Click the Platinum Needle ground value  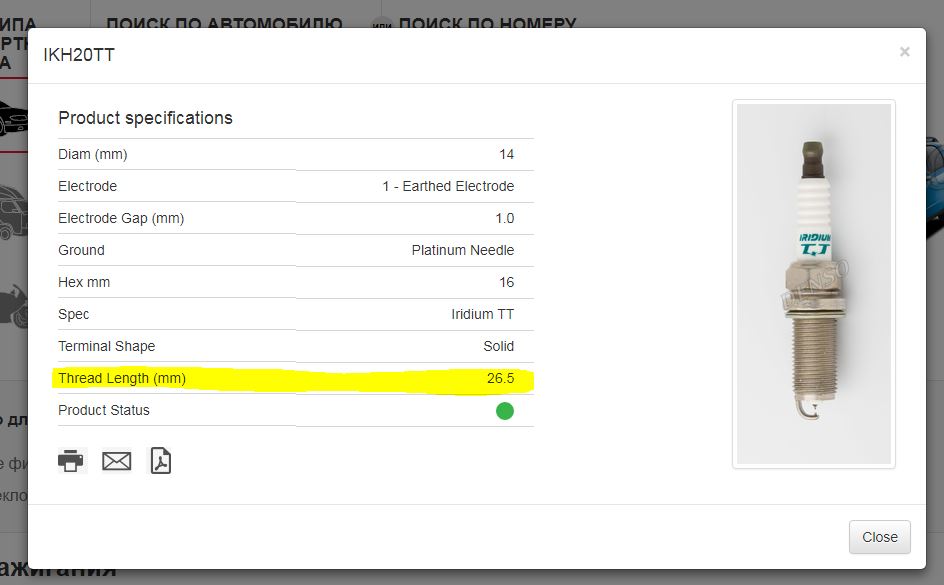[x=462, y=250]
